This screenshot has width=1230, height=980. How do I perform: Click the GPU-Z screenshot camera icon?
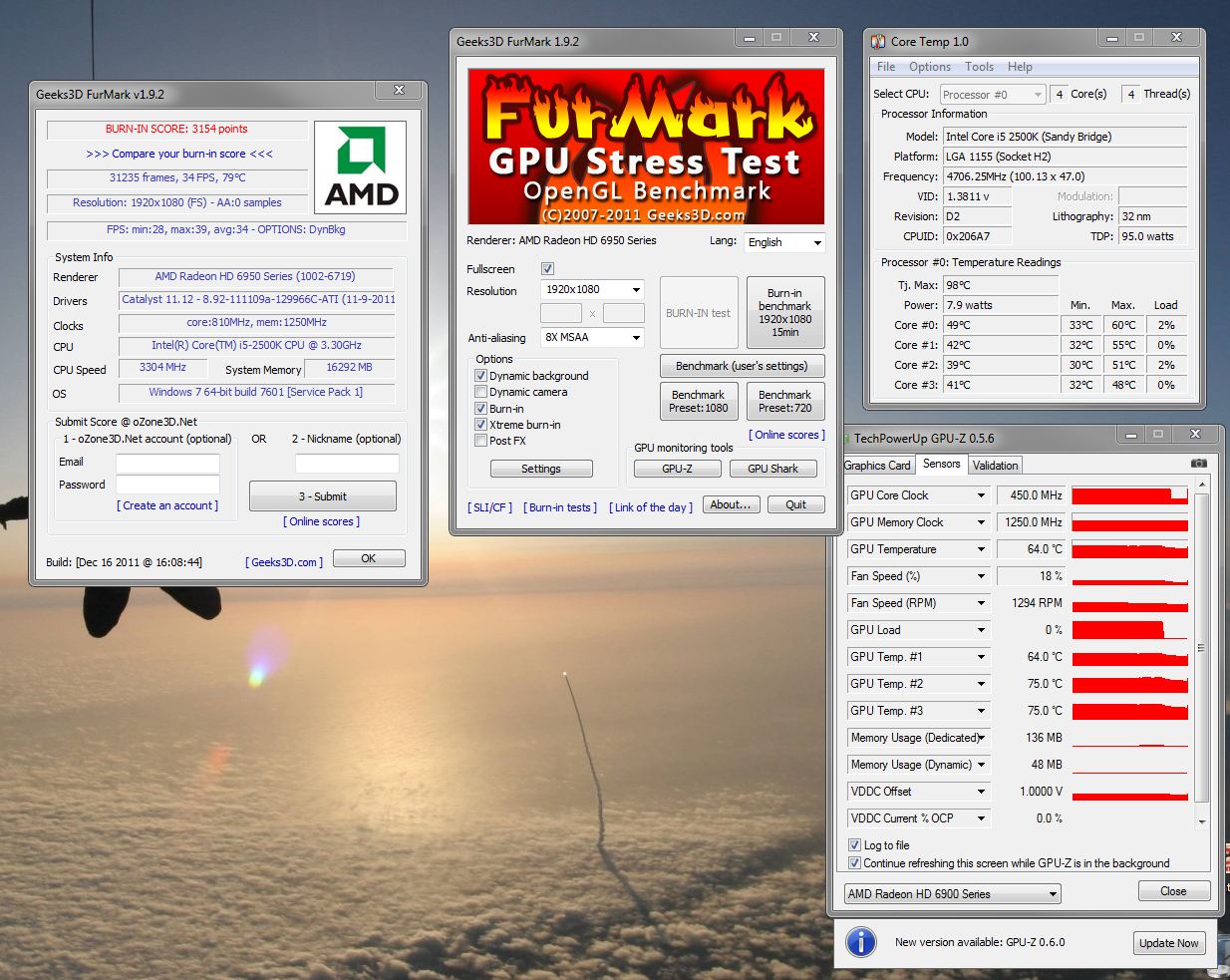click(1198, 464)
